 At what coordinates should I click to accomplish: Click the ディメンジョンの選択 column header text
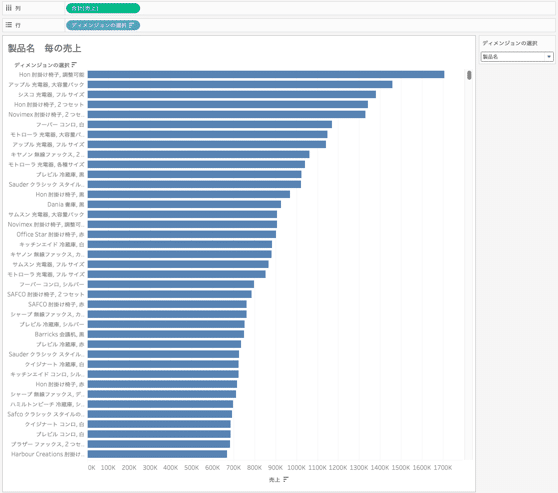tap(42, 65)
